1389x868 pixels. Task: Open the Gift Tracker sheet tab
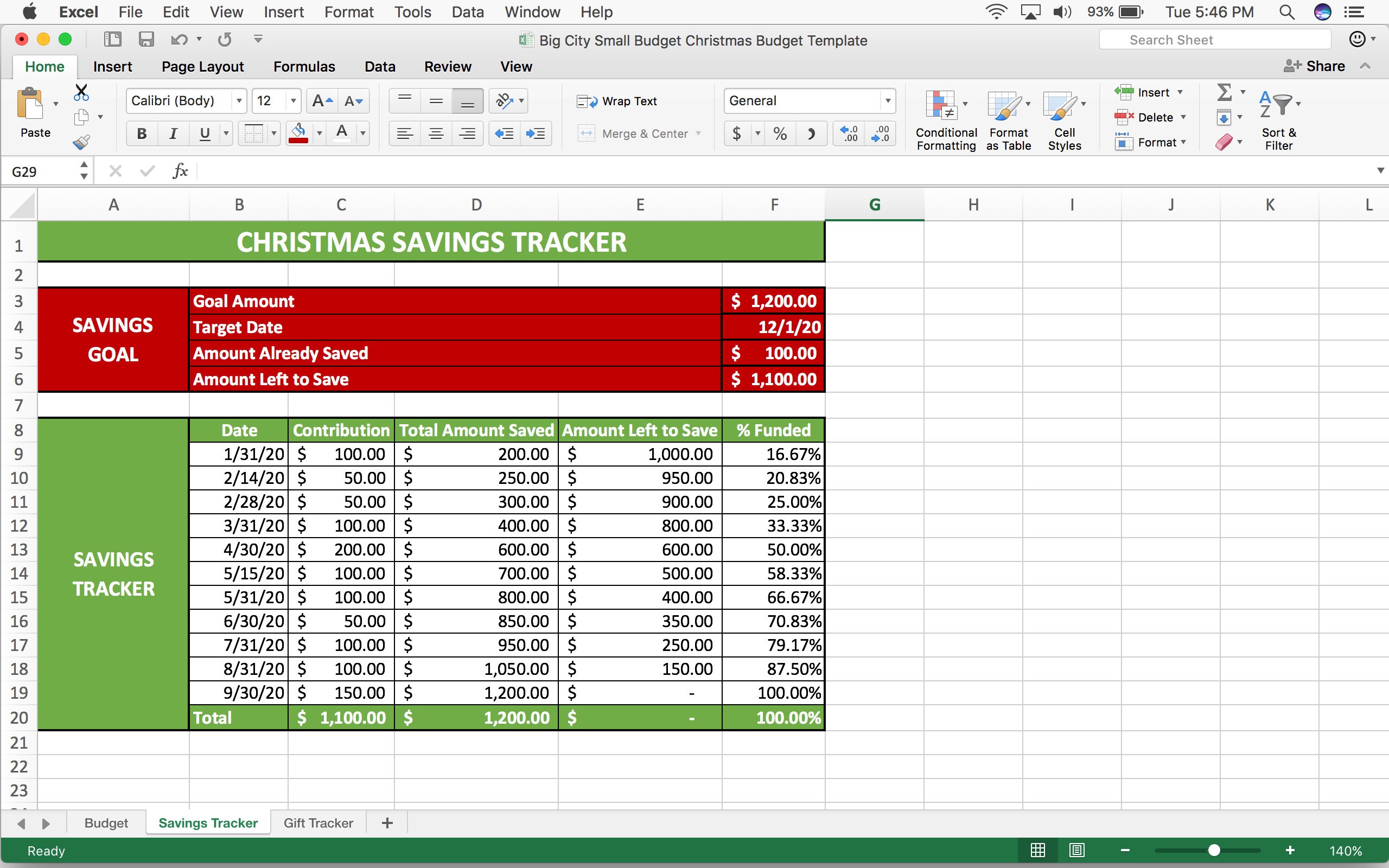click(318, 822)
